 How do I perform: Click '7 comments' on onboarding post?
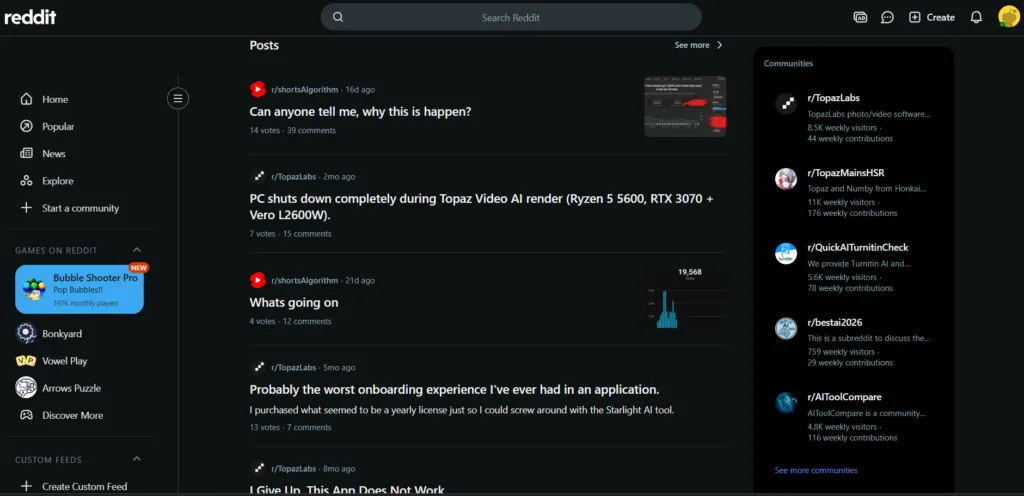point(309,427)
